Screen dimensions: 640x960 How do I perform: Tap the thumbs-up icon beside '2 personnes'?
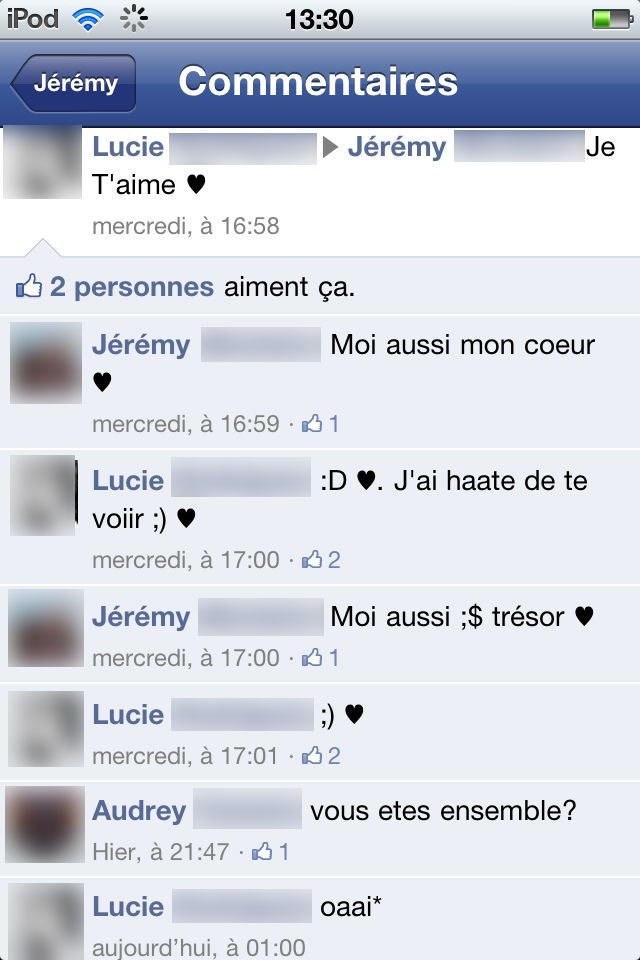coord(29,285)
